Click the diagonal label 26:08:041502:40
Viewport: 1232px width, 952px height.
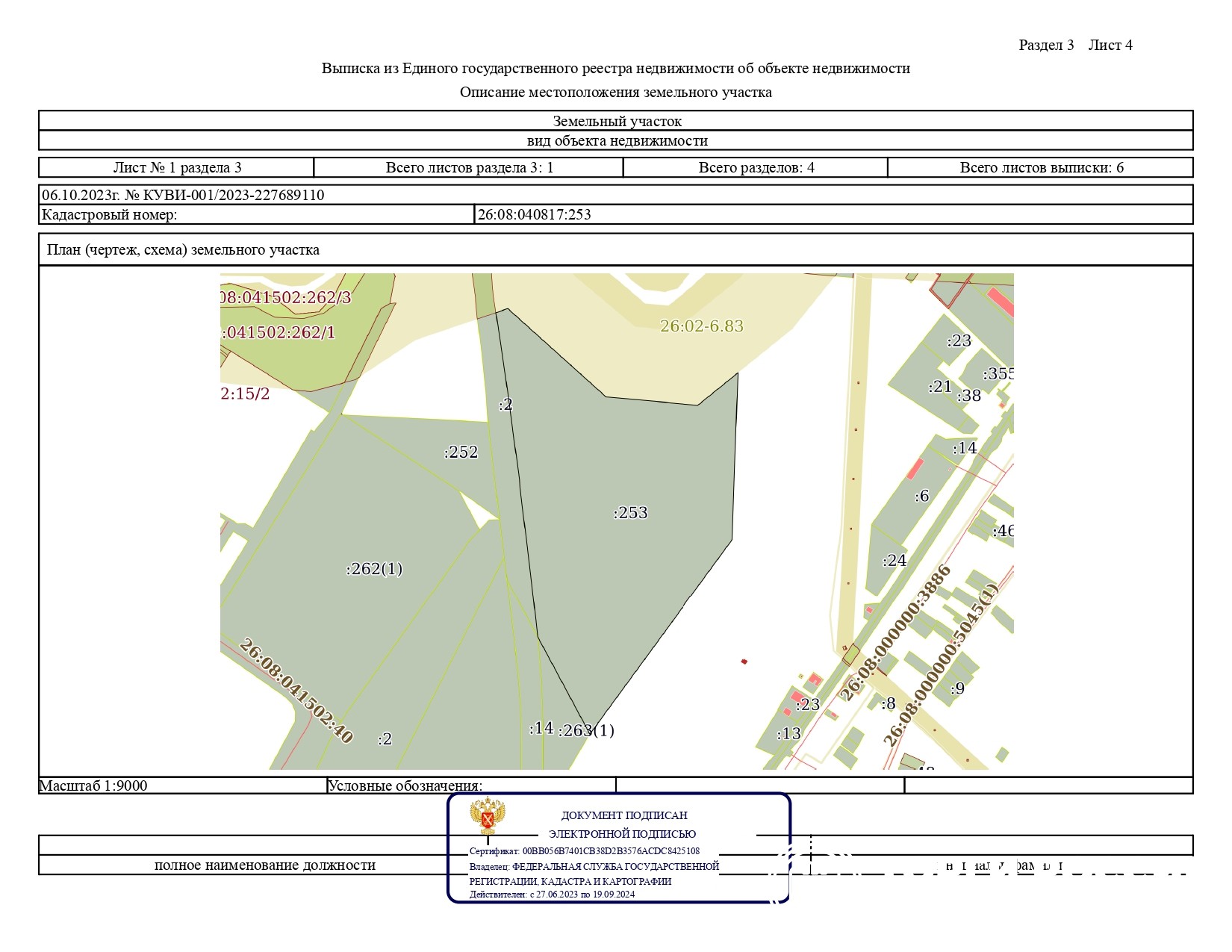pos(296,691)
